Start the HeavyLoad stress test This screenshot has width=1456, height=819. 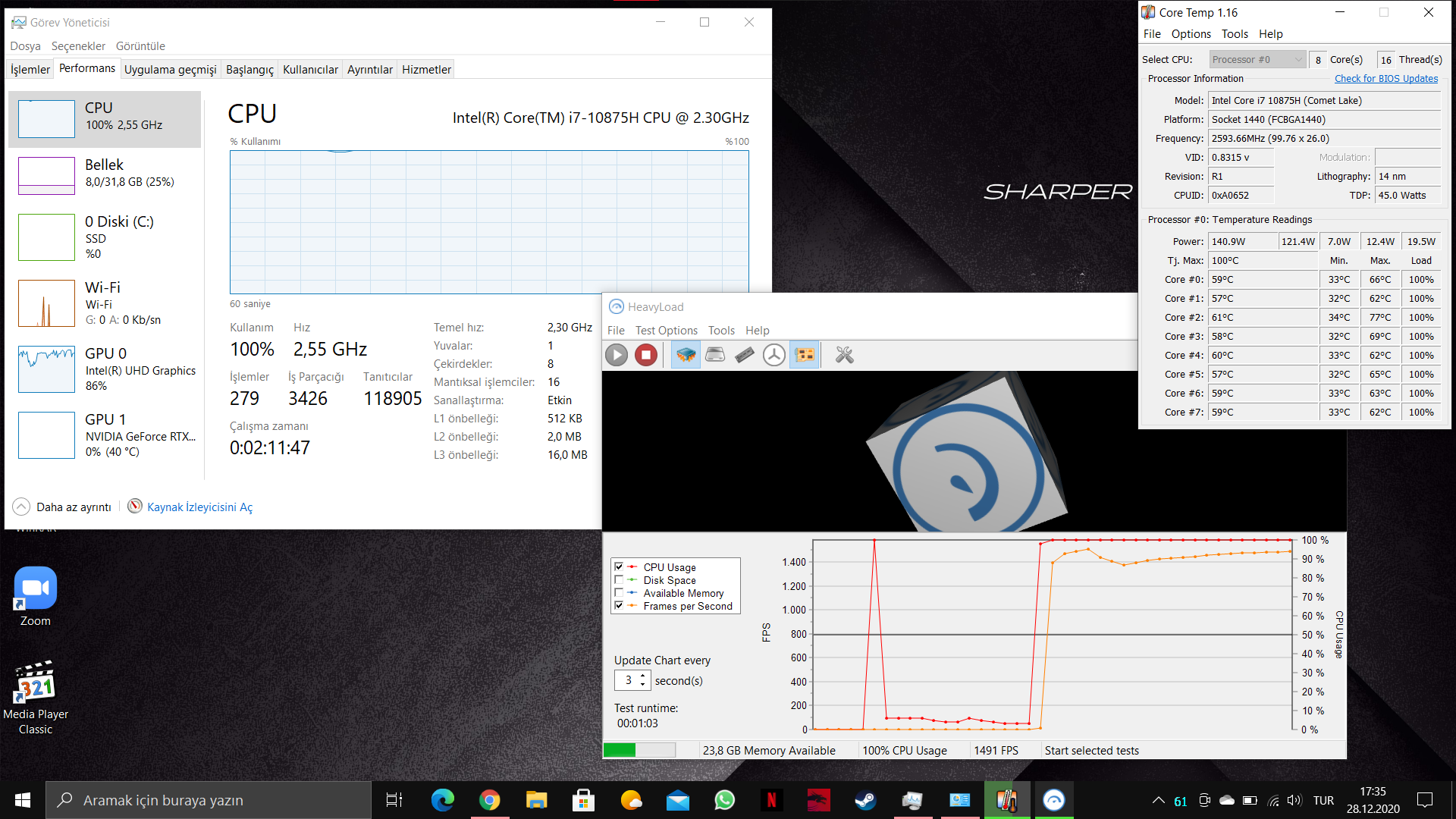[617, 354]
